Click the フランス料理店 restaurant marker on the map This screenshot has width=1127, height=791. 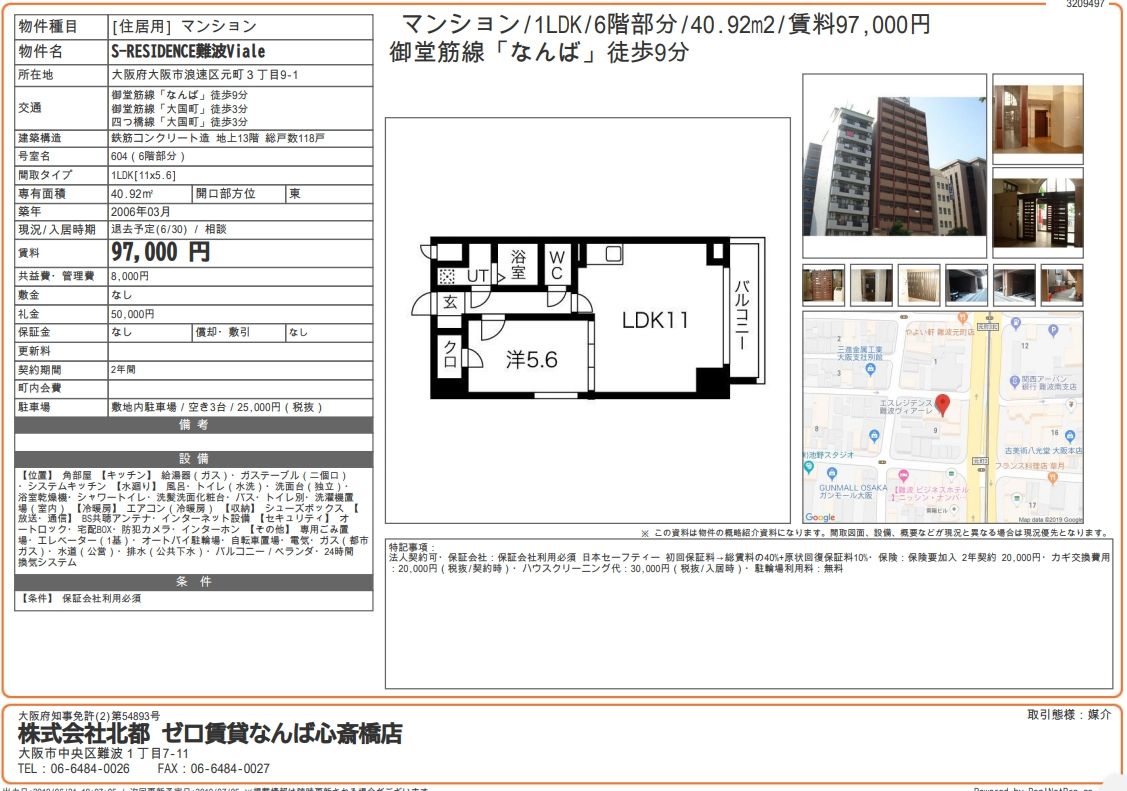[1052, 477]
